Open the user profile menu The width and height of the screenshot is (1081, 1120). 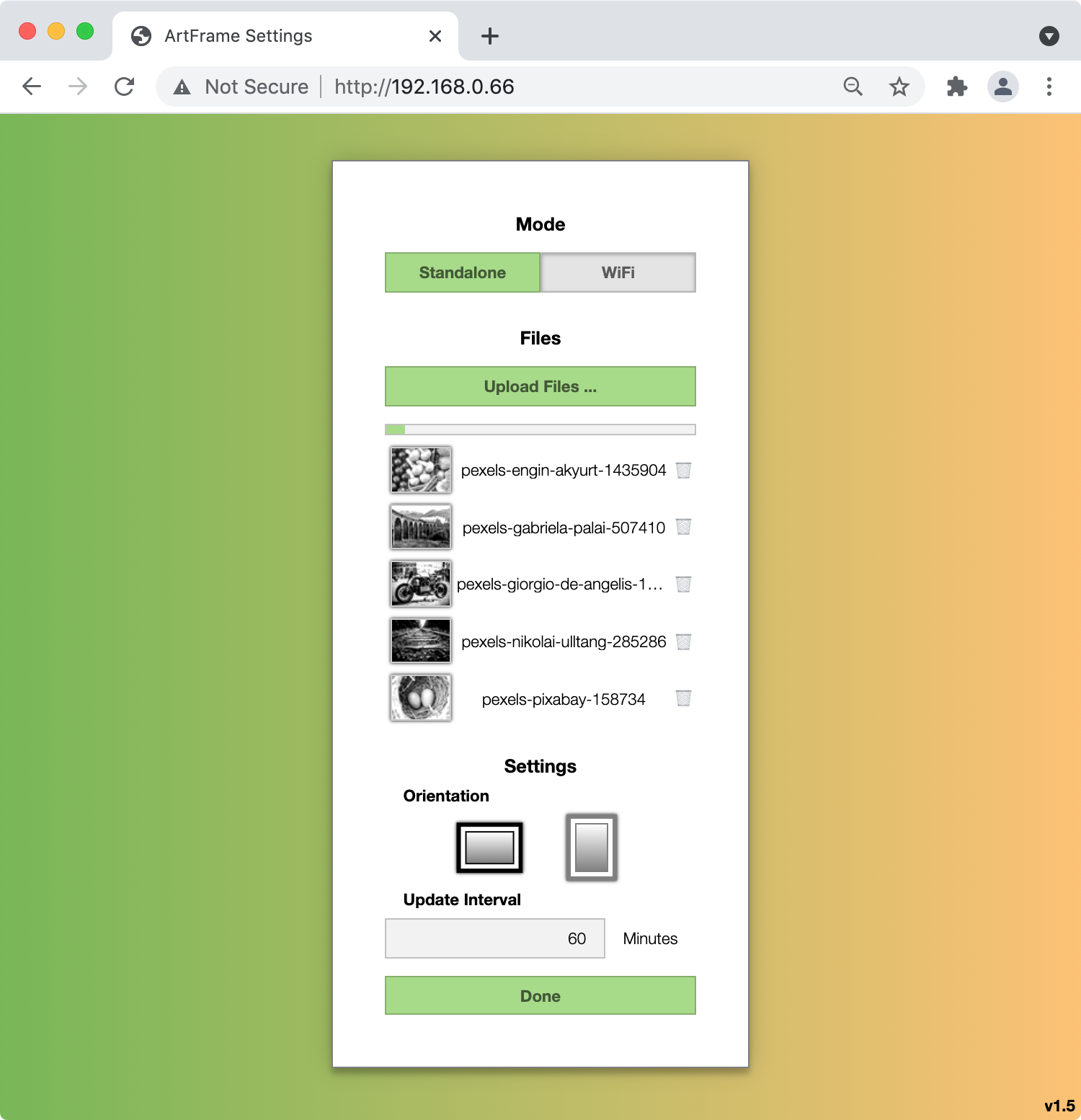click(x=1002, y=87)
